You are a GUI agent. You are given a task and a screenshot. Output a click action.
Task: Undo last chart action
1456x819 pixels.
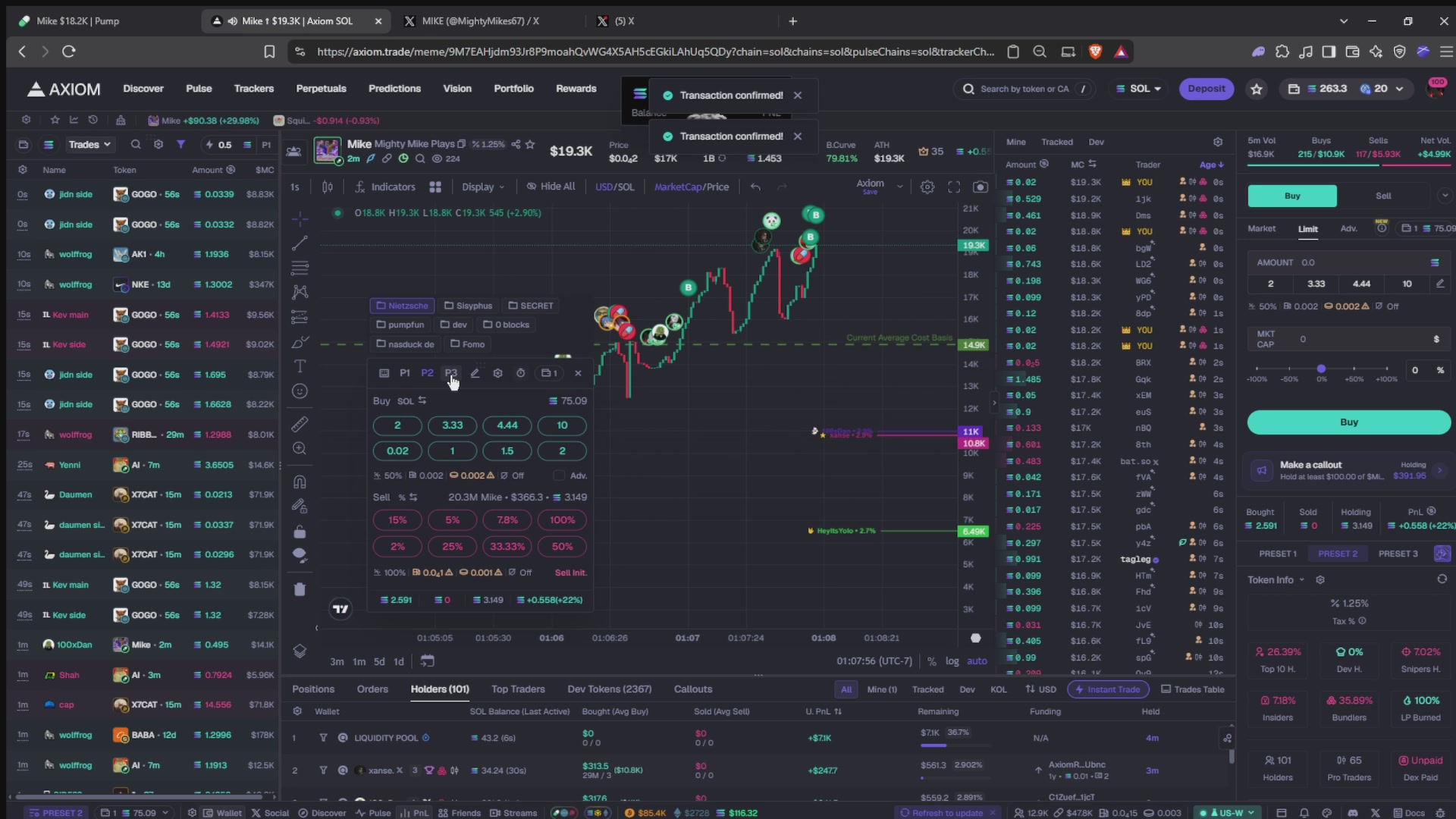[755, 187]
